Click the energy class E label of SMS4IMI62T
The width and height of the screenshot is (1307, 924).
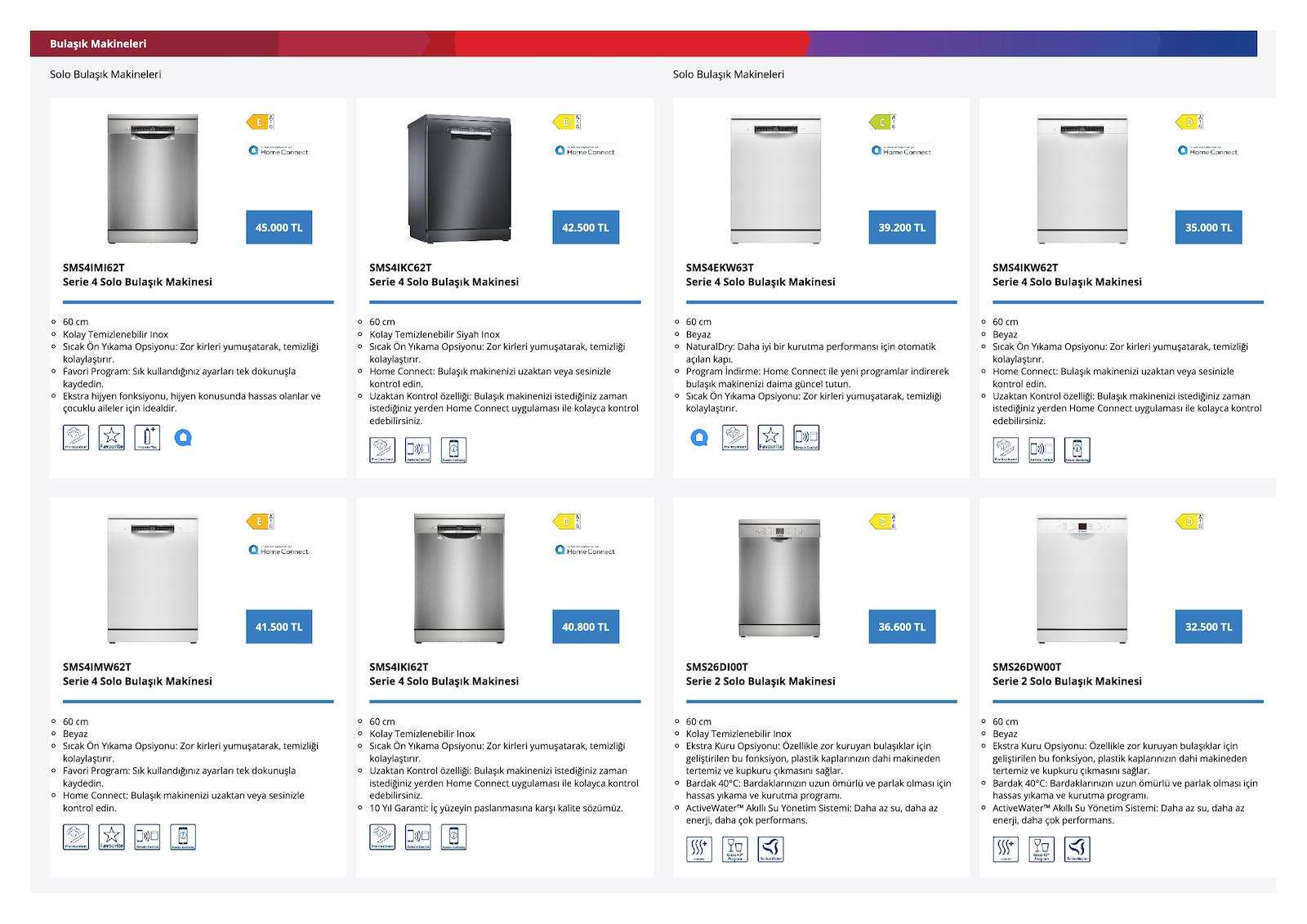[x=260, y=123]
